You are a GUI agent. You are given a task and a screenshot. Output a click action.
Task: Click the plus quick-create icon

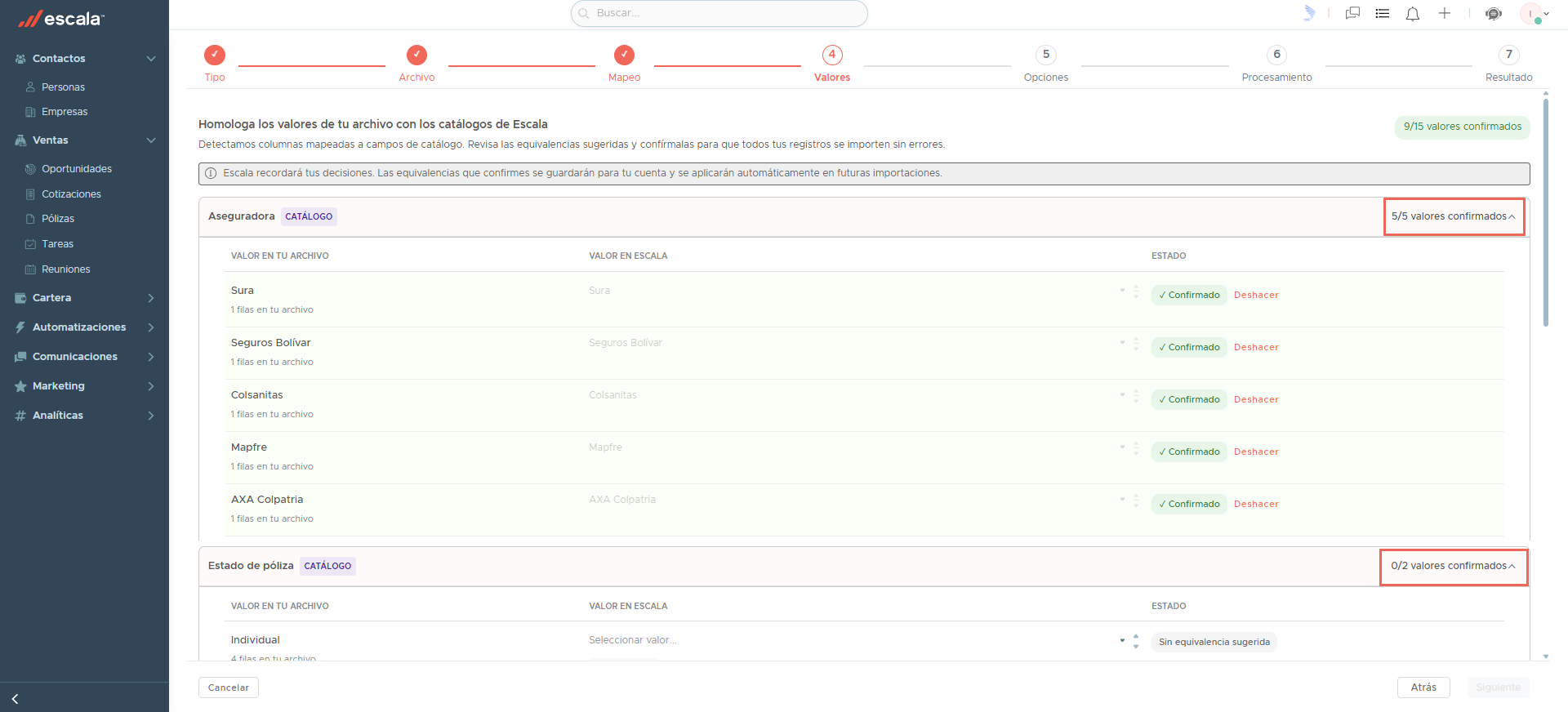(x=1445, y=13)
